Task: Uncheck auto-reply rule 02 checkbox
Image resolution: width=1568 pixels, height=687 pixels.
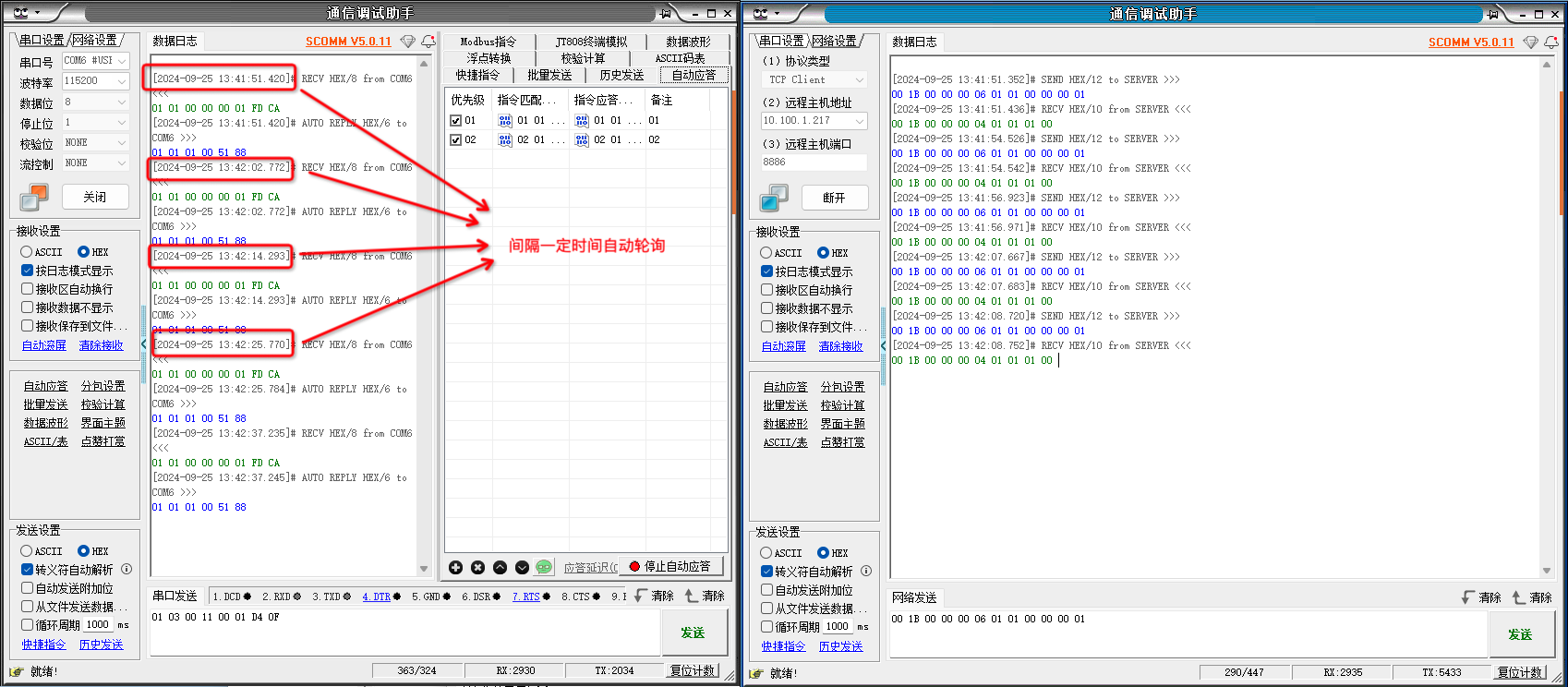Action: (455, 140)
